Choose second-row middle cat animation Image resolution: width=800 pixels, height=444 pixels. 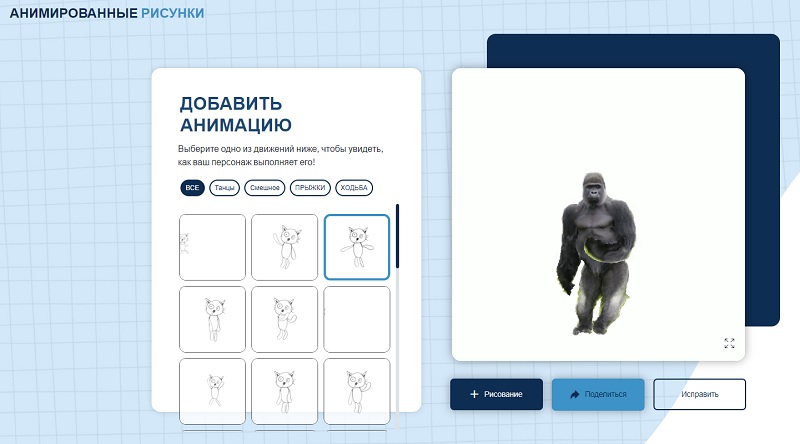point(284,319)
